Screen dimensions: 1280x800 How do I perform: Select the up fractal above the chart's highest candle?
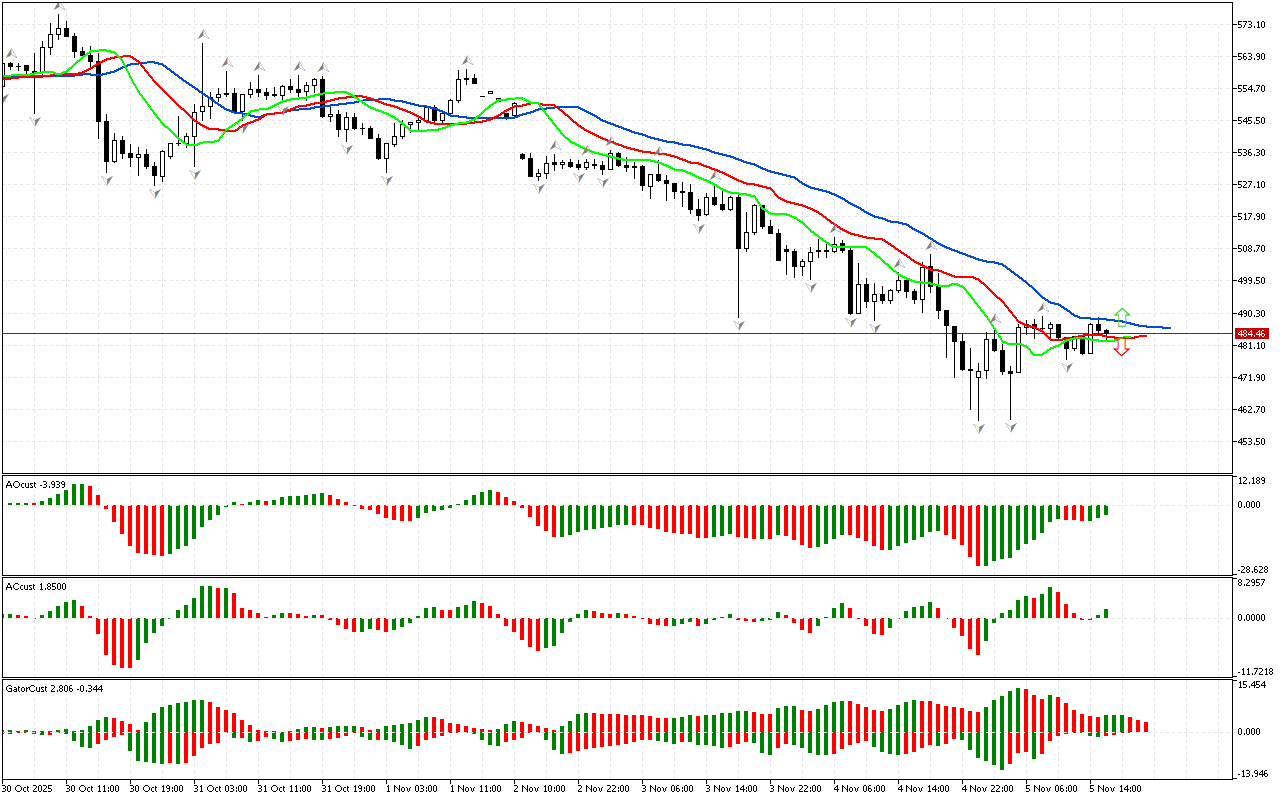(x=60, y=7)
